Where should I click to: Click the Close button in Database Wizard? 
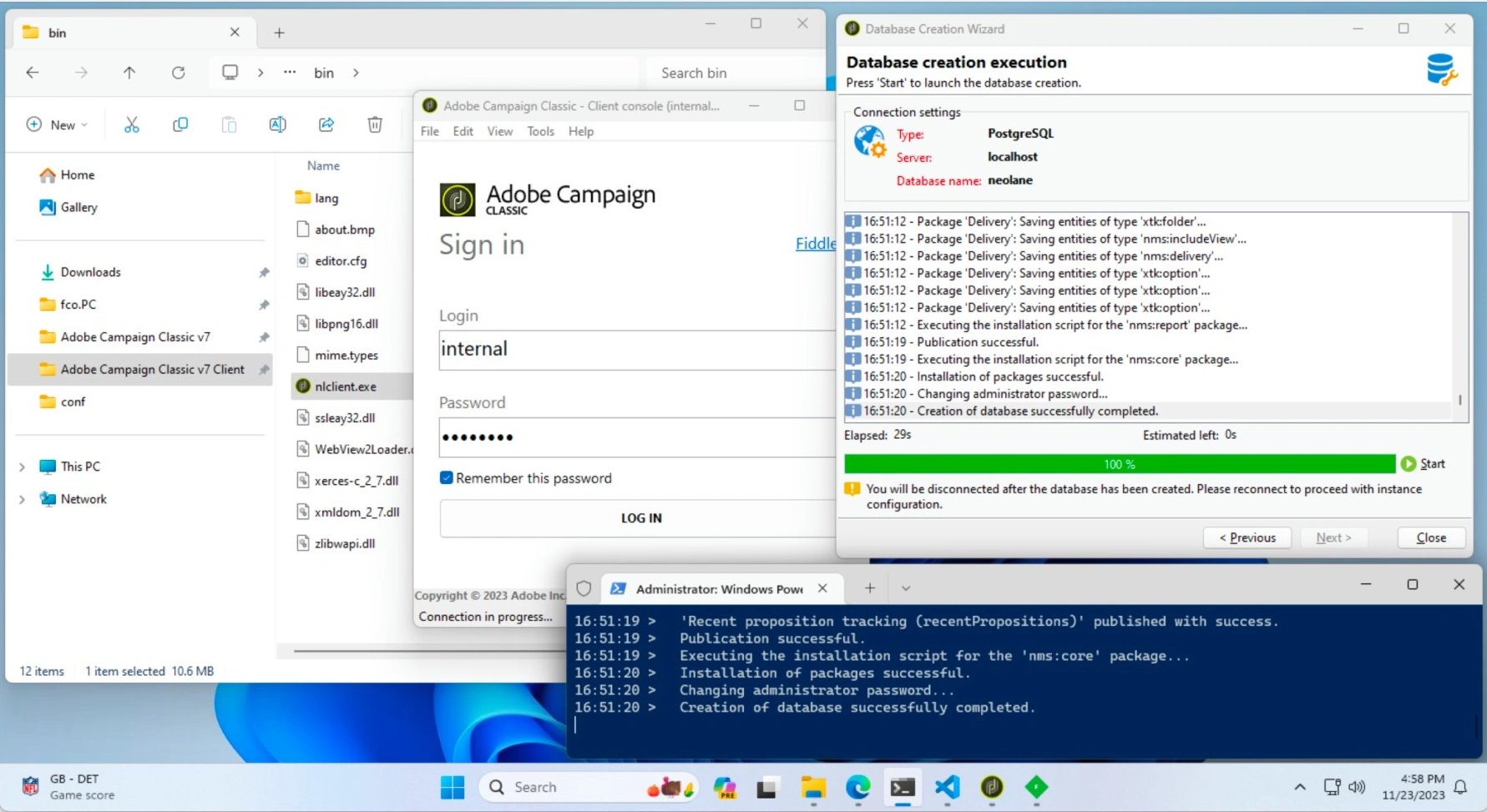[x=1431, y=537]
